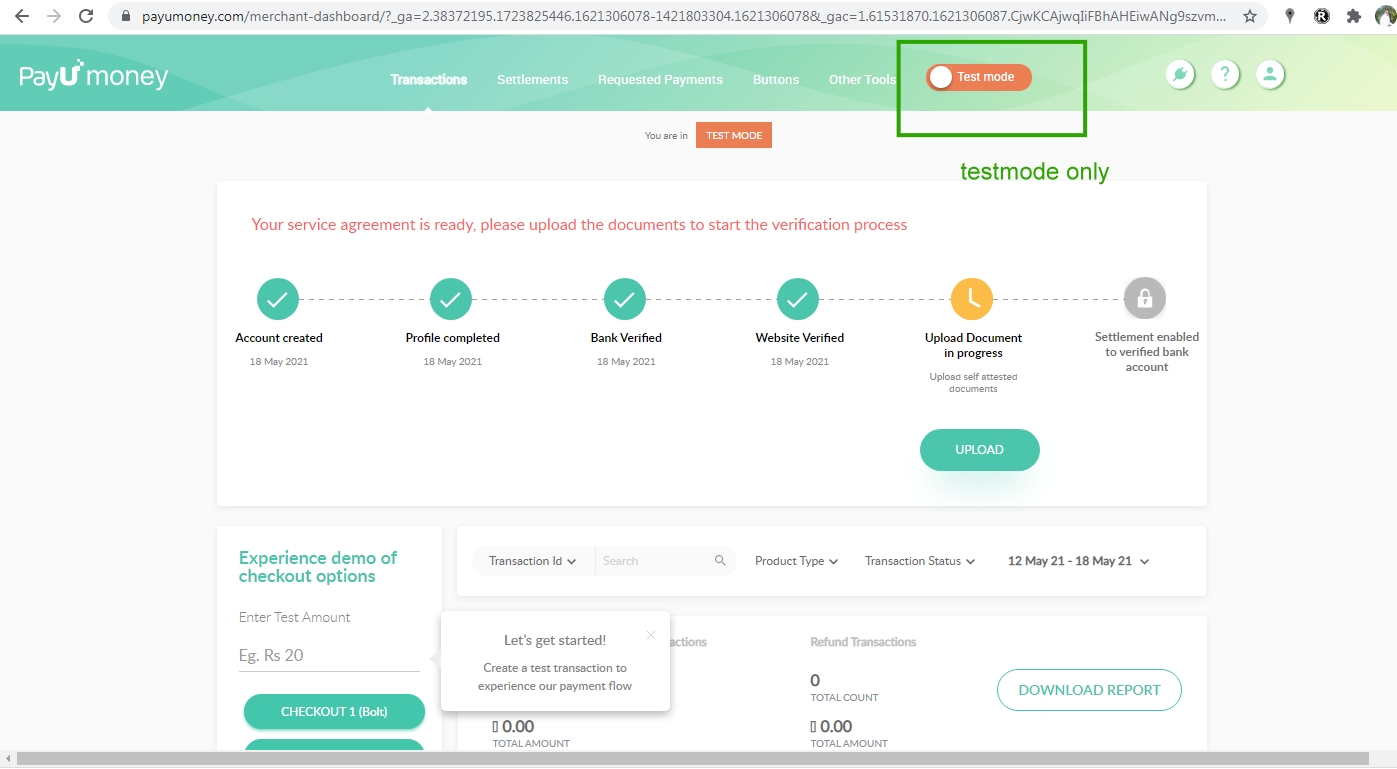Click the browser forward arrow
The width and height of the screenshot is (1397, 769).
54,16
